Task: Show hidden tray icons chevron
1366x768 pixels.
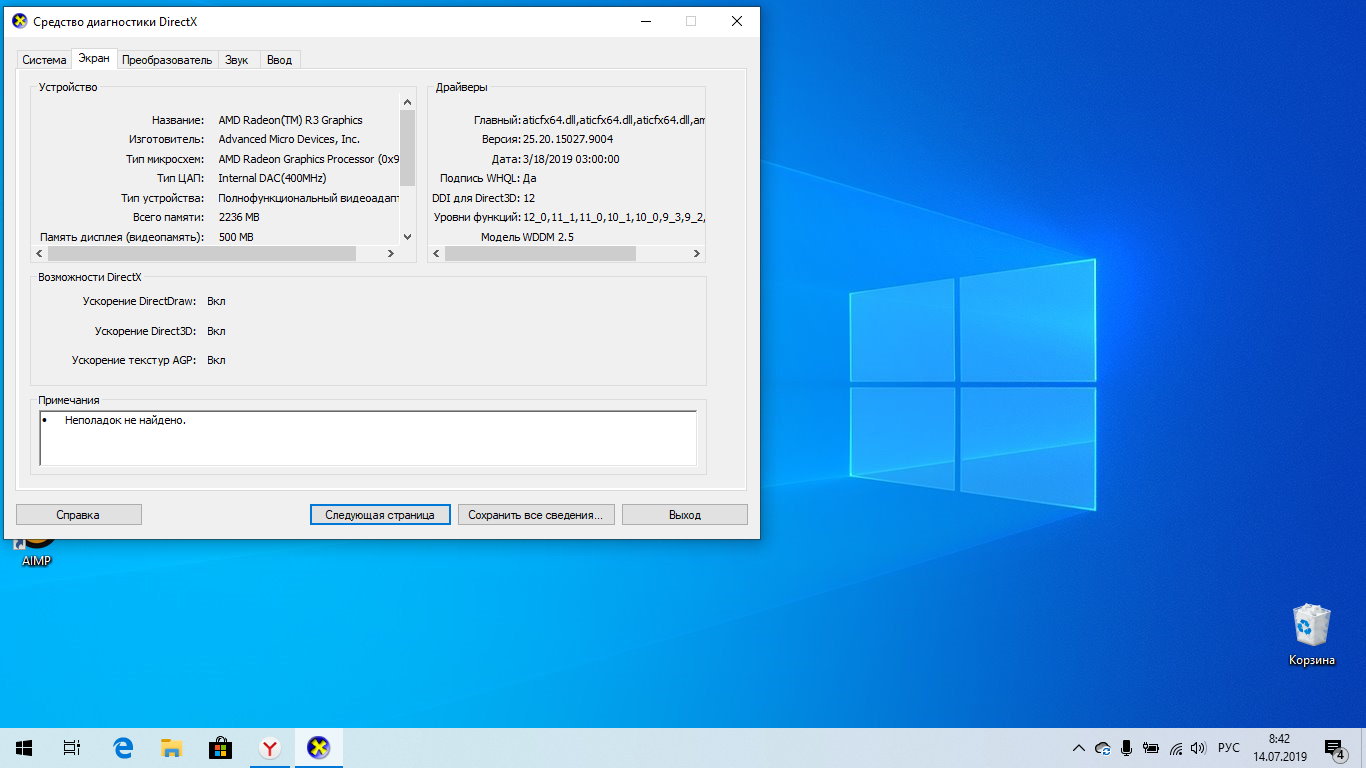Action: tap(1079, 748)
